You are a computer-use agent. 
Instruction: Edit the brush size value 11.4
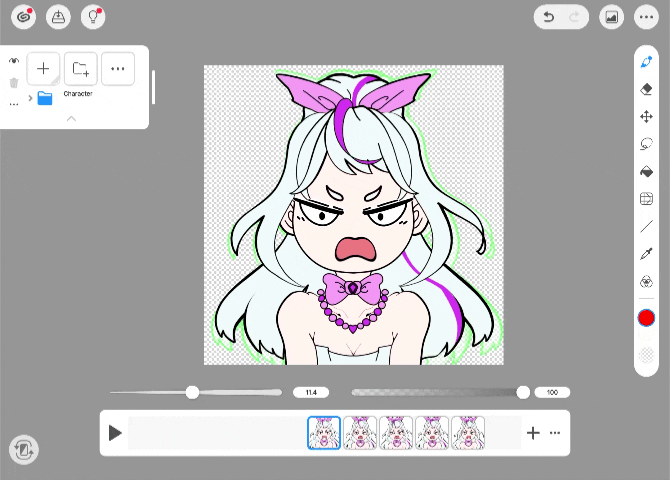[x=311, y=392]
